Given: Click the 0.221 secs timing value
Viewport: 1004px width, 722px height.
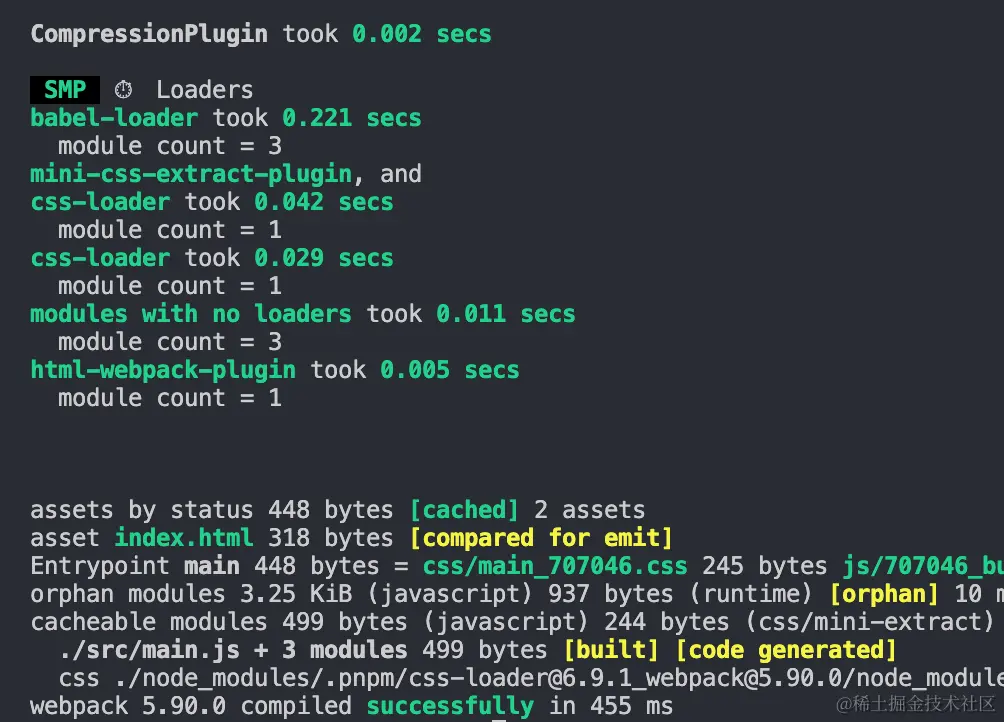Looking at the screenshot, I should [x=351, y=118].
